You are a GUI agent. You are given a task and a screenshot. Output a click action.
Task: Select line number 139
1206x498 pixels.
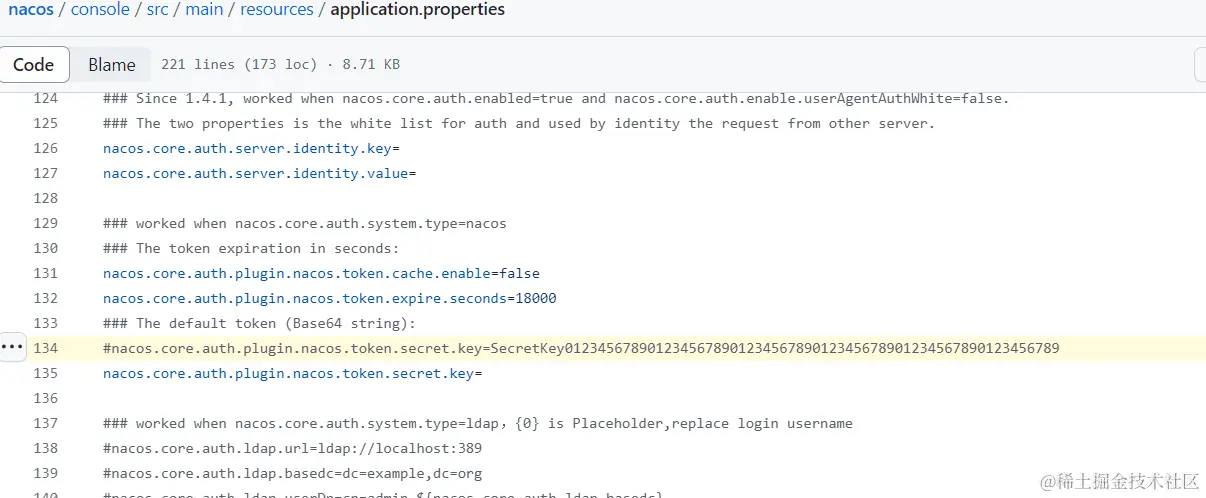(x=46, y=474)
